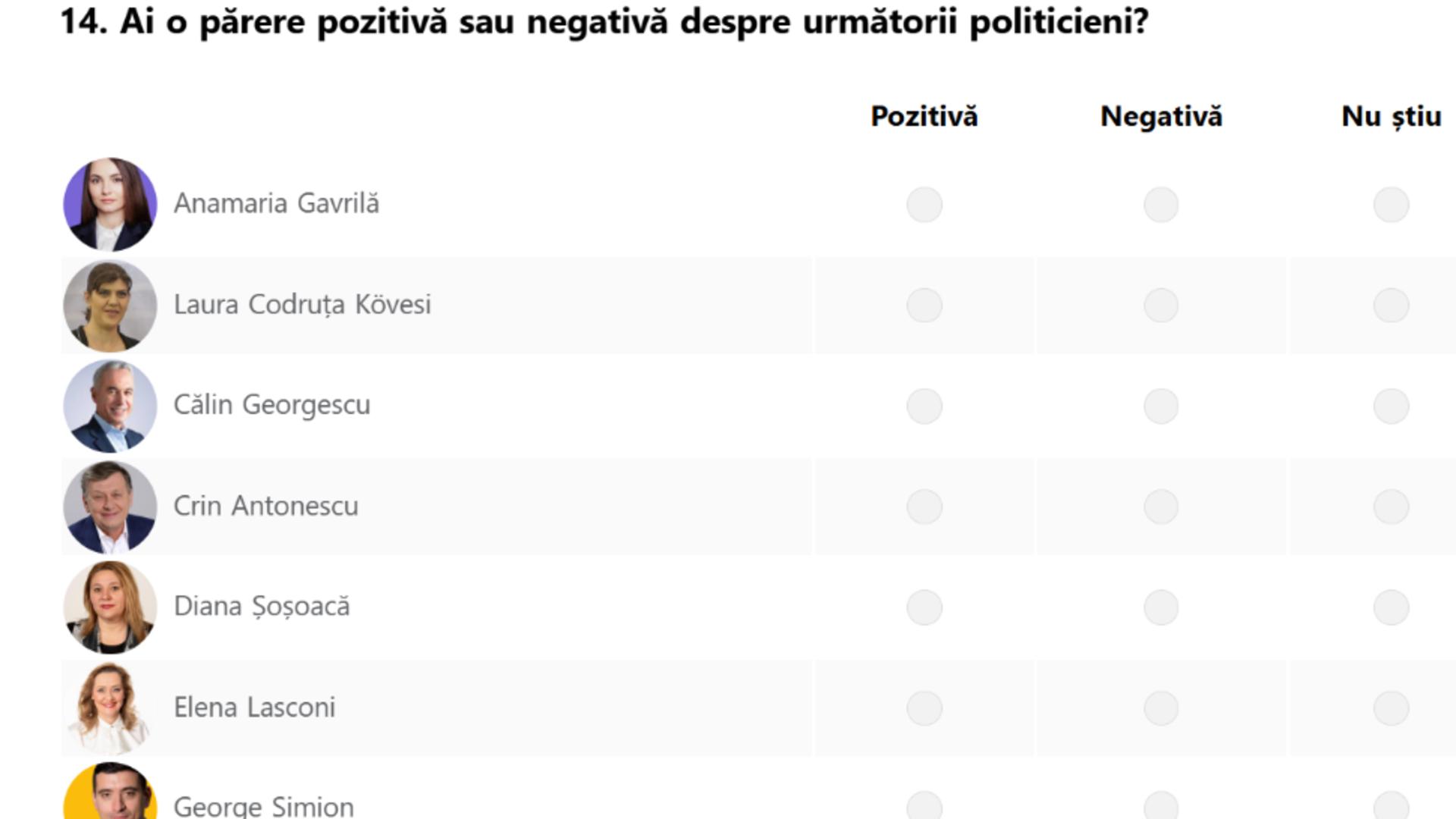Select Negativă for Elena Lasconi
Viewport: 1456px width, 819px height.
1162,707
